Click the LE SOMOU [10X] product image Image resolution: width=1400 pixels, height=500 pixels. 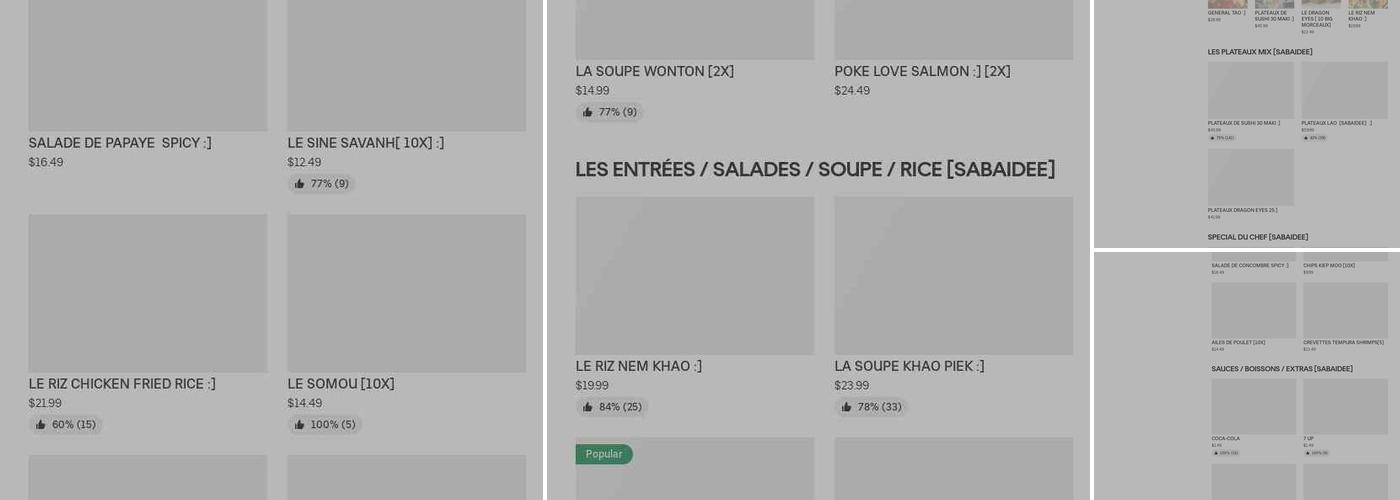click(406, 293)
